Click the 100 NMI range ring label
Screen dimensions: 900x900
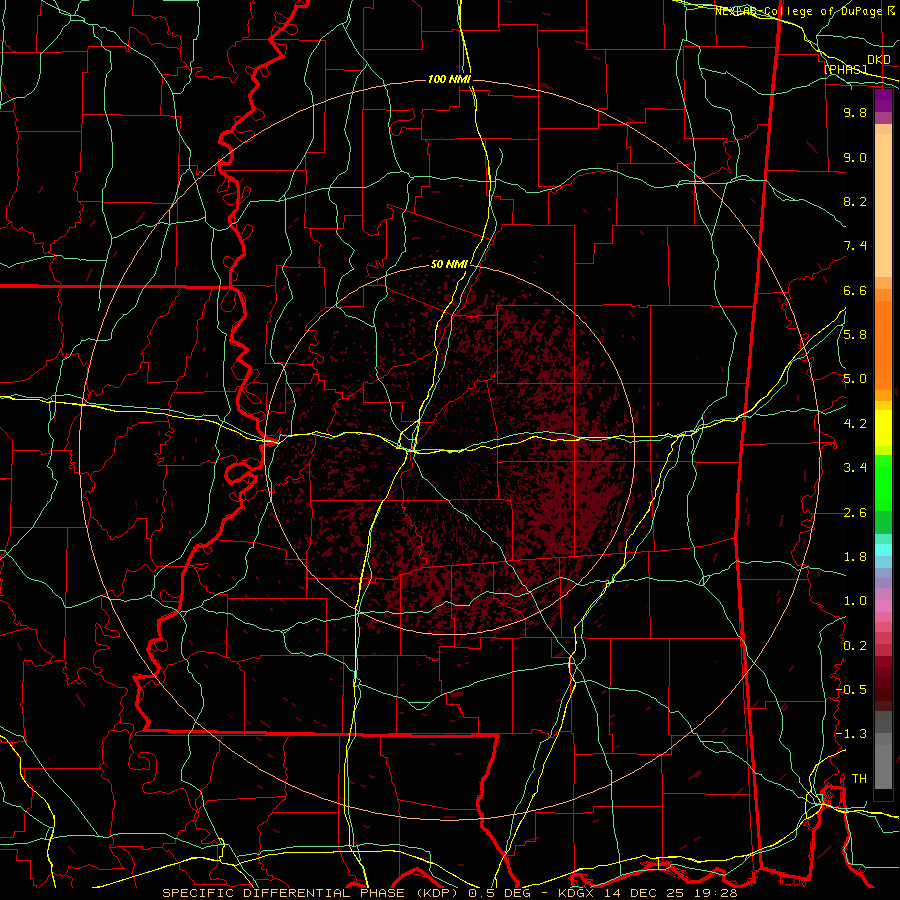[x=449, y=79]
